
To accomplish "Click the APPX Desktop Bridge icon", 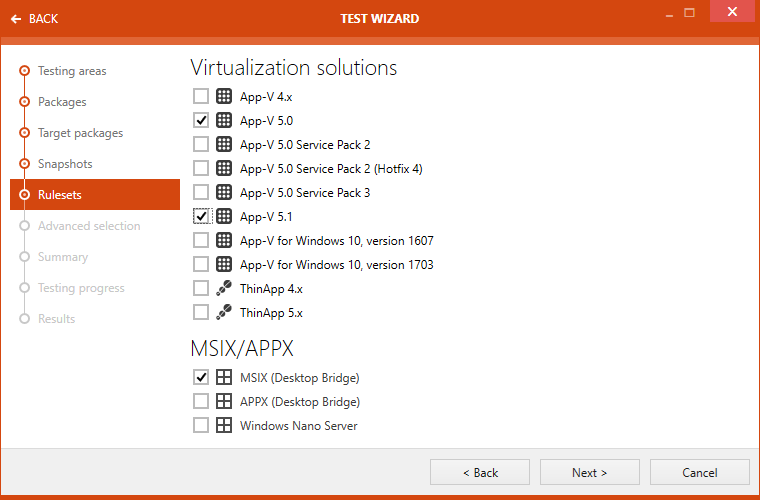I will [224, 401].
